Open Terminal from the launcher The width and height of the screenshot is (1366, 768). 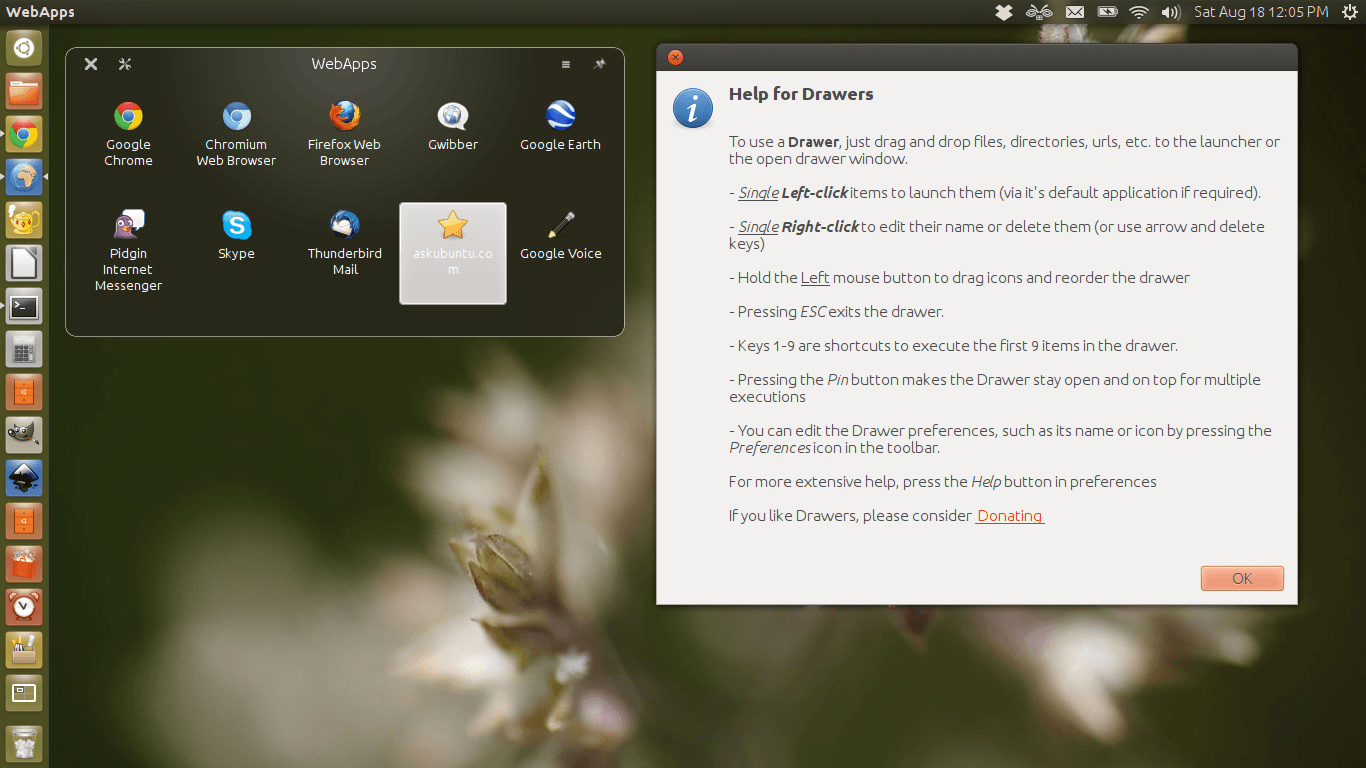24,306
